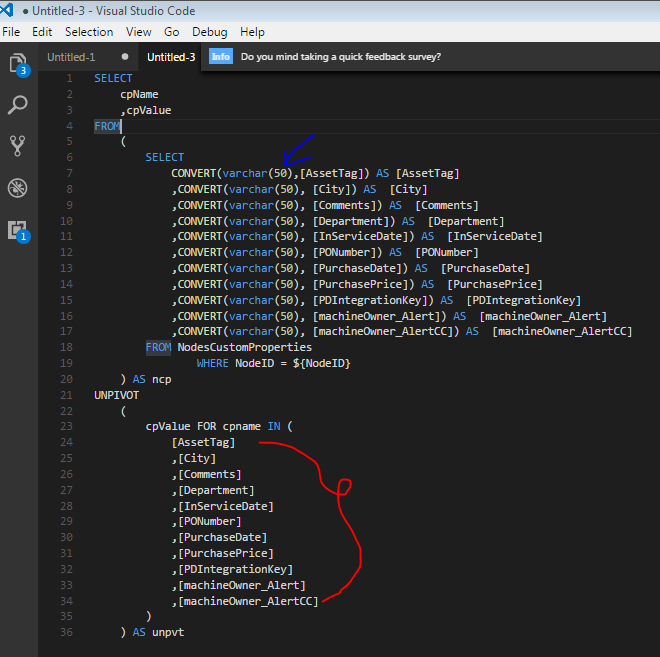
Task: Click [PurchaseDate] alias on line 13
Action: 485,269
